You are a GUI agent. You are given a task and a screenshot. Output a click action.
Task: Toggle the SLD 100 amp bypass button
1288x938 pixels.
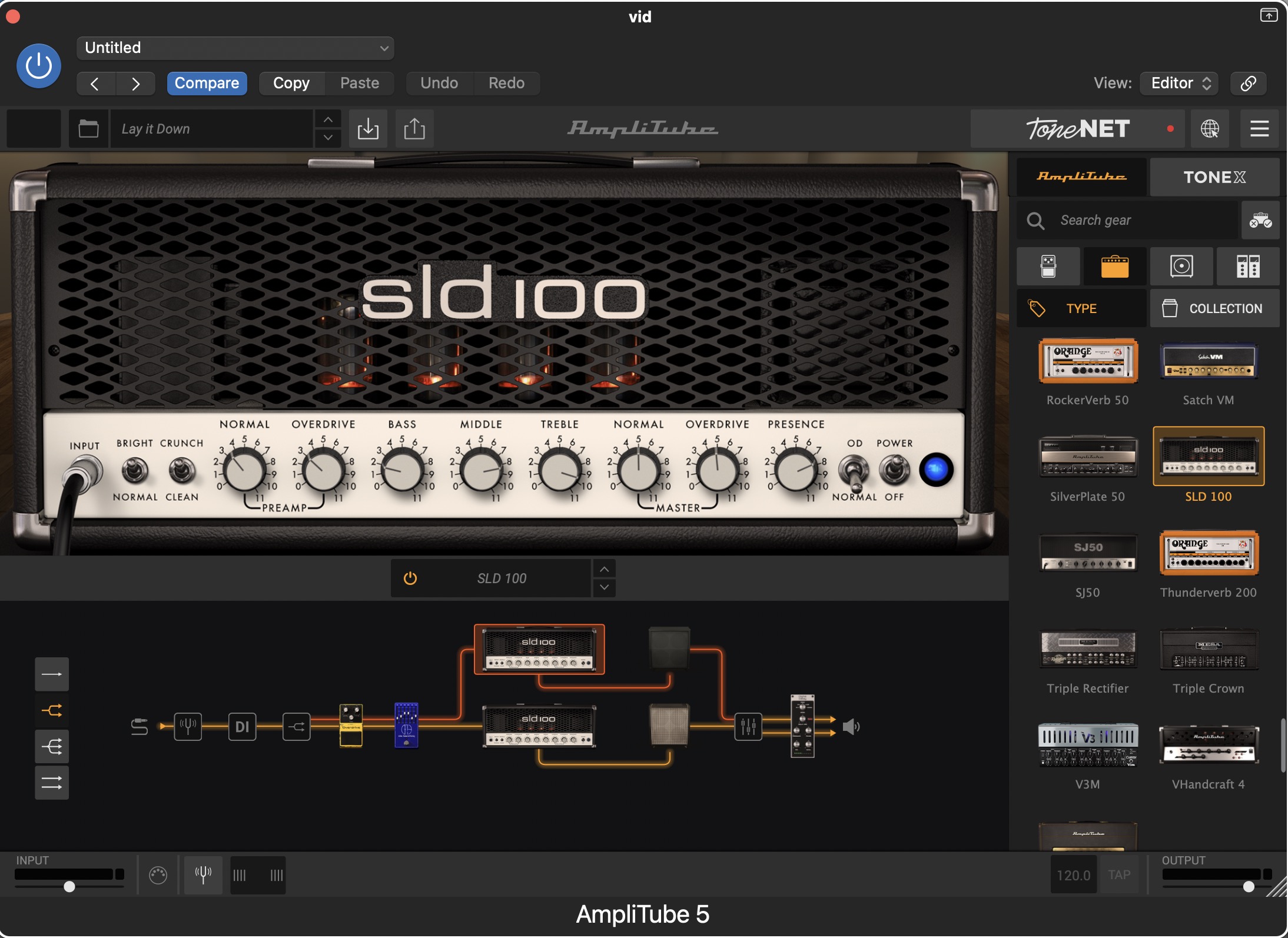(410, 578)
